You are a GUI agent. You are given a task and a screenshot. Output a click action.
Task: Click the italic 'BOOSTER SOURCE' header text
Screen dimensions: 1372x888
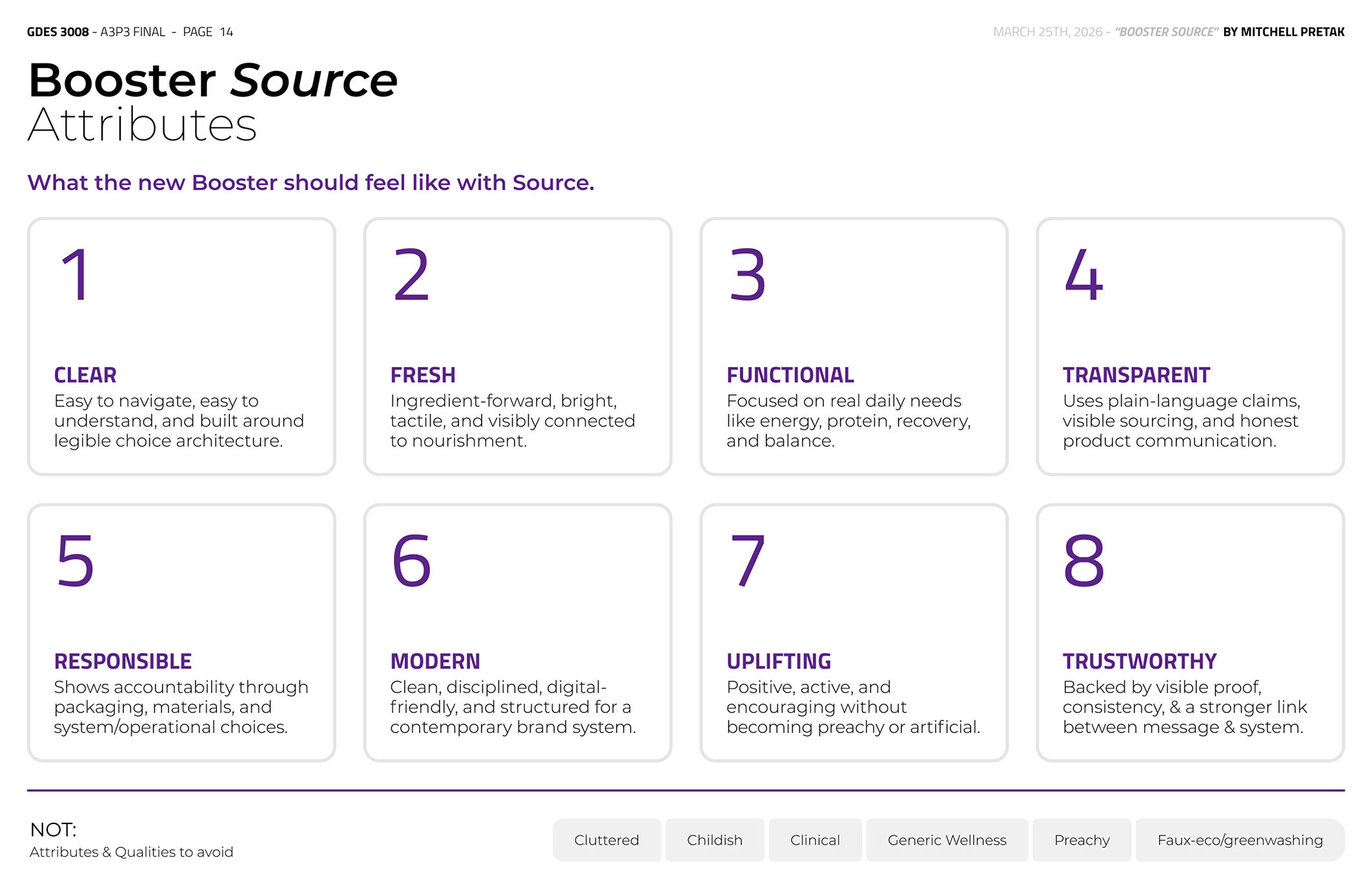click(x=1167, y=32)
